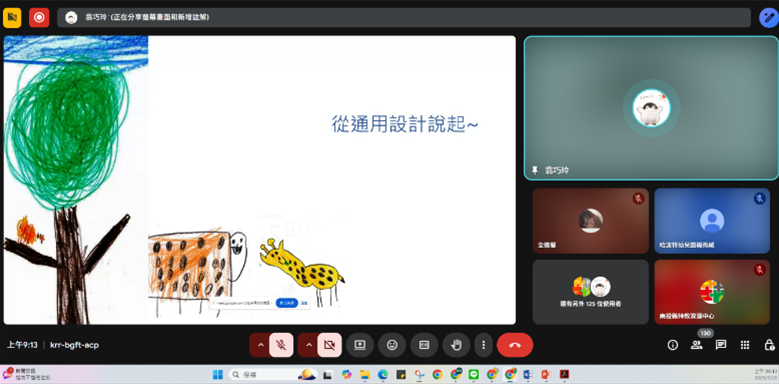This screenshot has height=384, width=779.
Task: Click the blue annotation pen icon
Action: tap(769, 18)
